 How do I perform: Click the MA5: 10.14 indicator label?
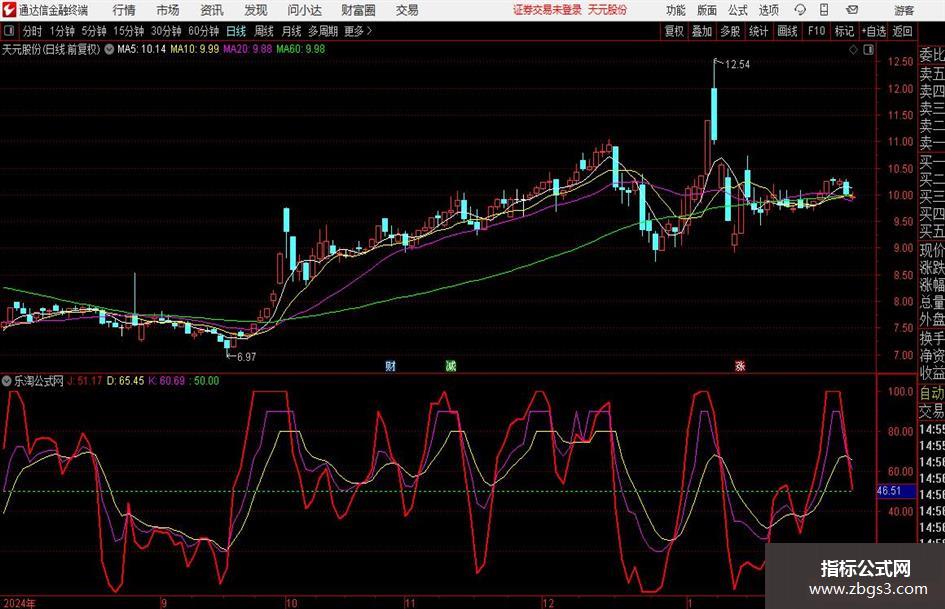pos(142,49)
